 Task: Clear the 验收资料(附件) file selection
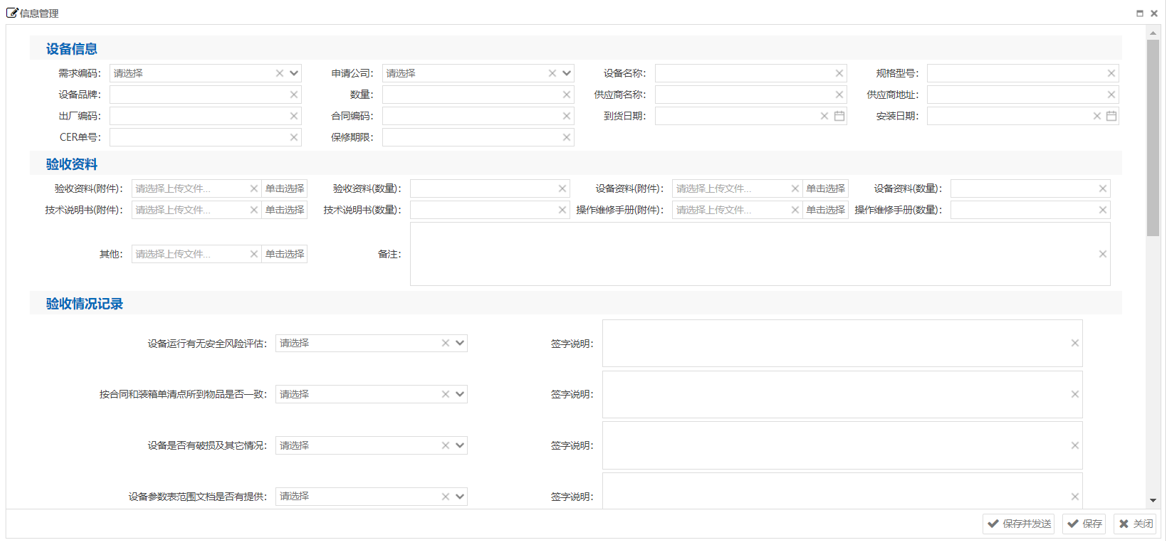pyautogui.click(x=254, y=188)
